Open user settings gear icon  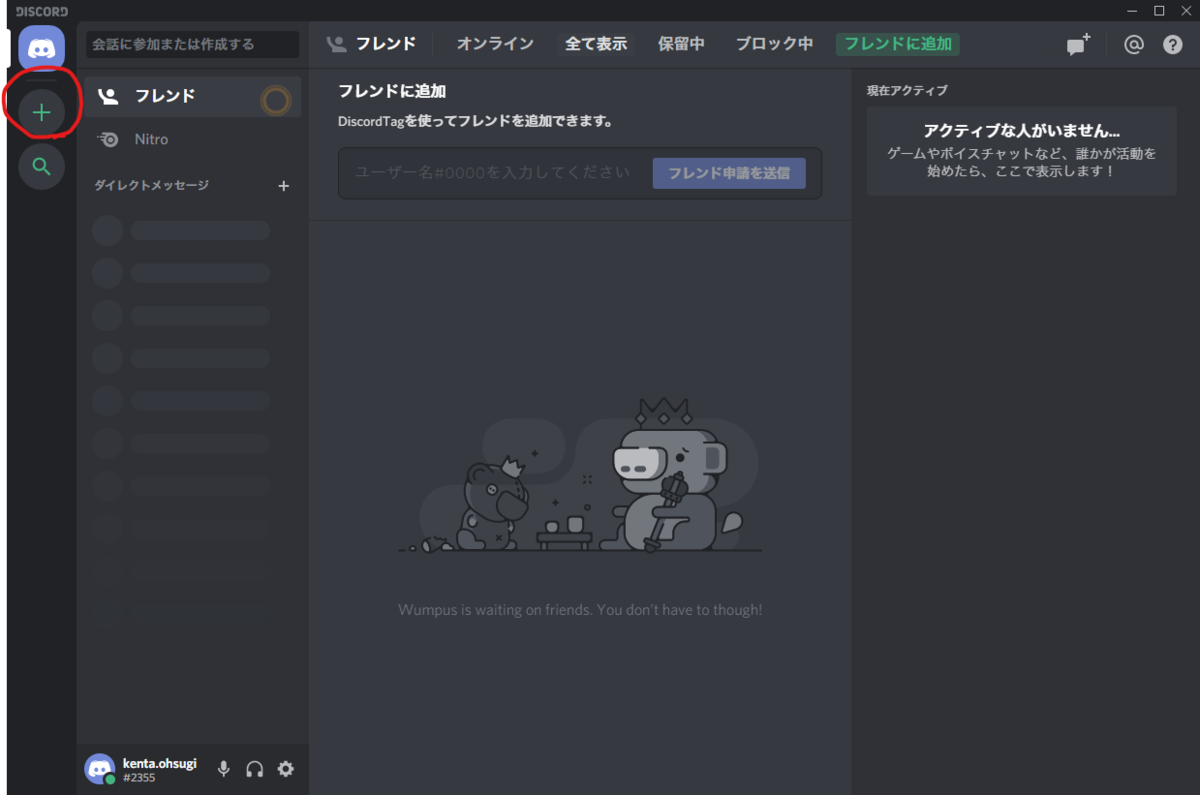tap(286, 769)
